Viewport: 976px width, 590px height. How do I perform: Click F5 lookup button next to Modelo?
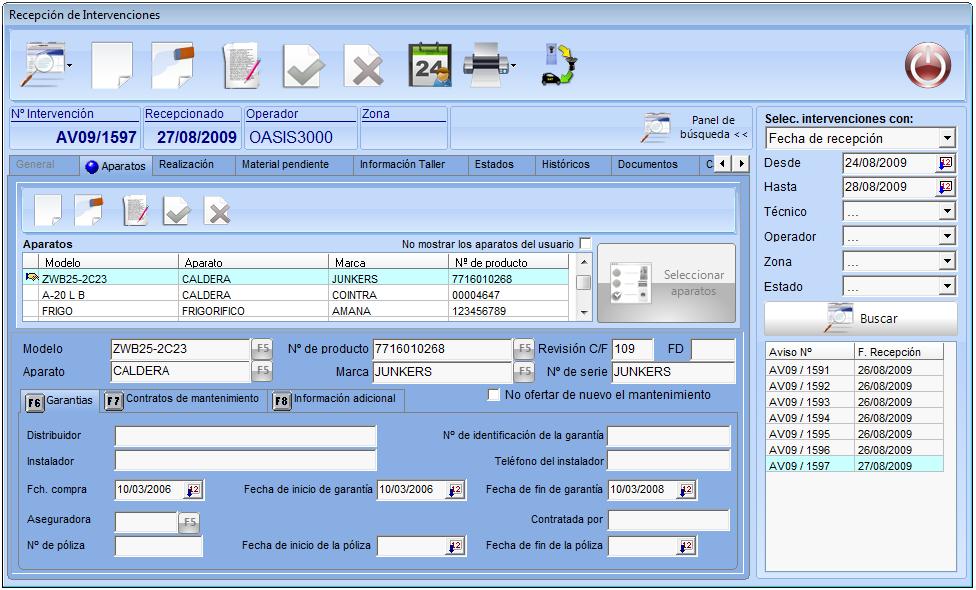pos(263,349)
